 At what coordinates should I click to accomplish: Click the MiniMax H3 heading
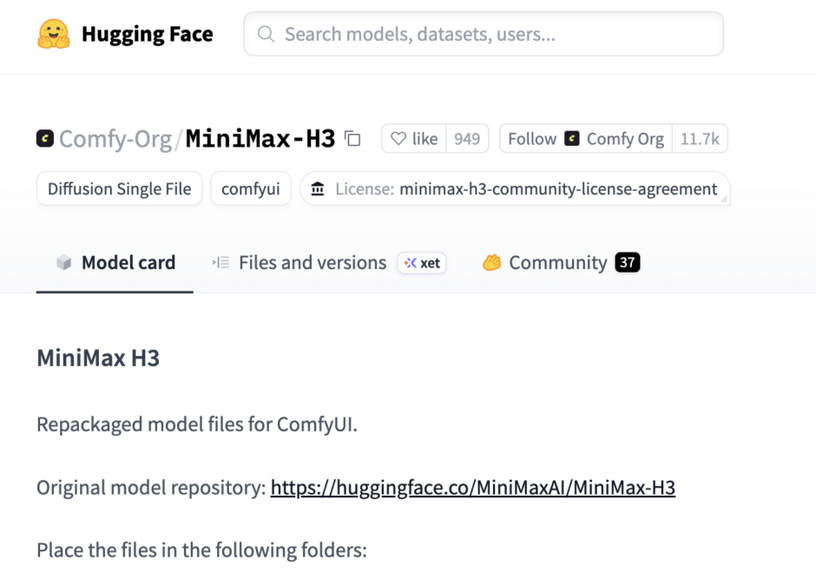tap(98, 358)
